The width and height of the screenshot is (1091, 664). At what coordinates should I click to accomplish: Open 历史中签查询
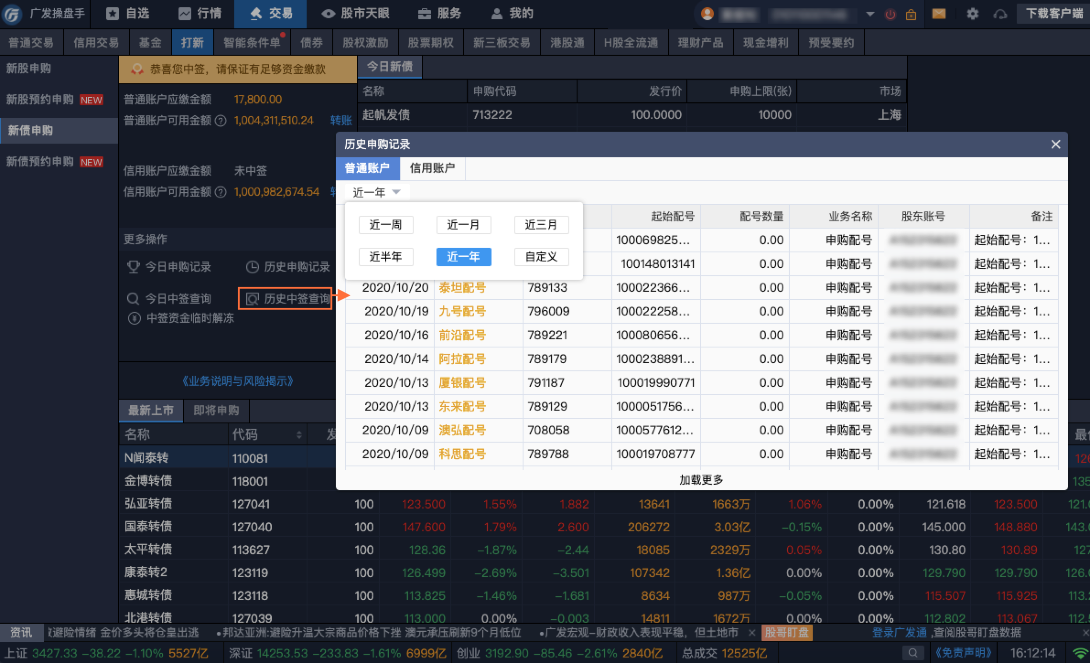point(286,299)
